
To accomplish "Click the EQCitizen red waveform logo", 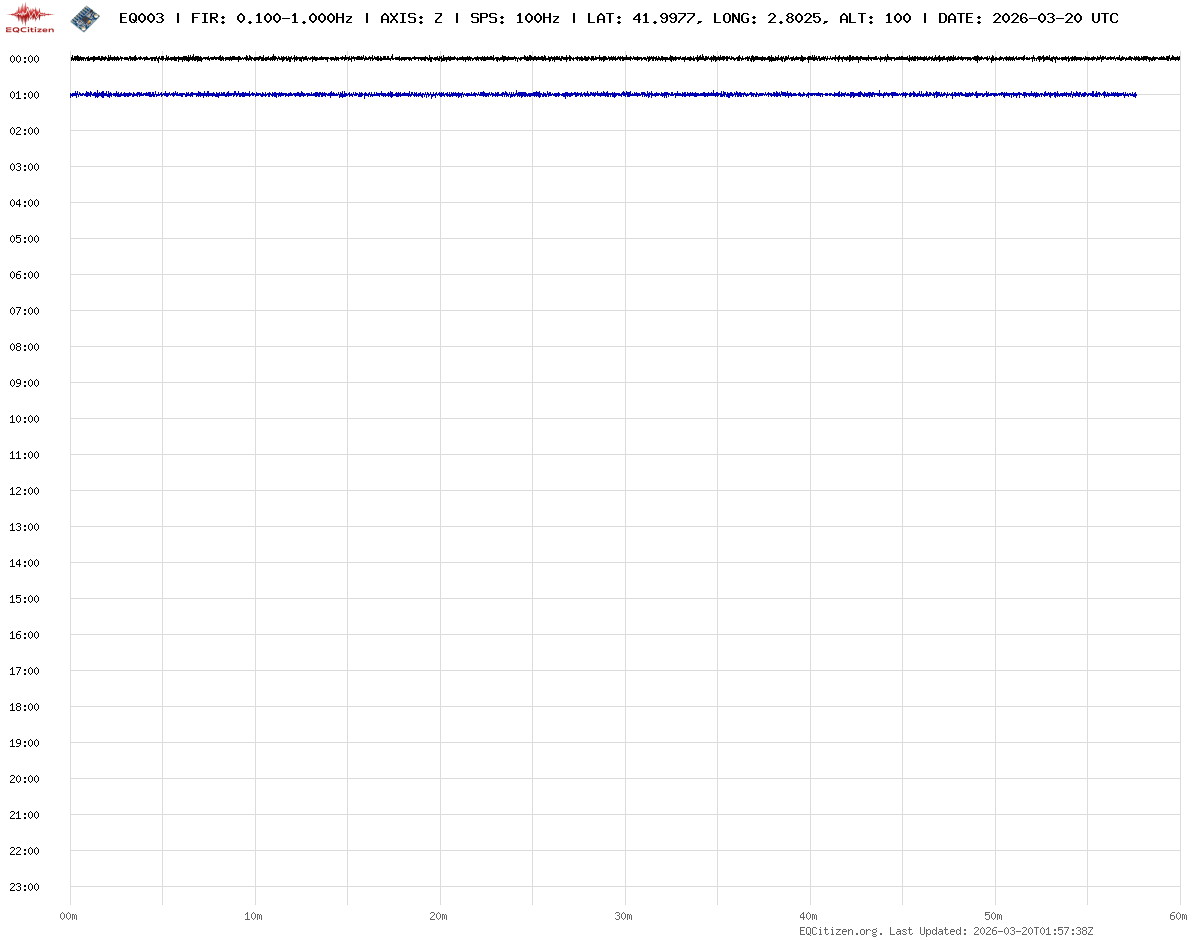I will click(30, 17).
